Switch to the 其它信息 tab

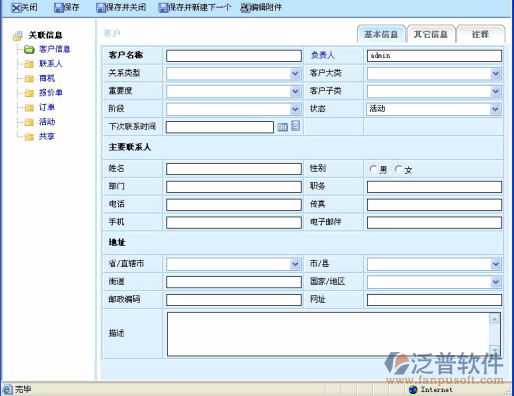point(431,34)
